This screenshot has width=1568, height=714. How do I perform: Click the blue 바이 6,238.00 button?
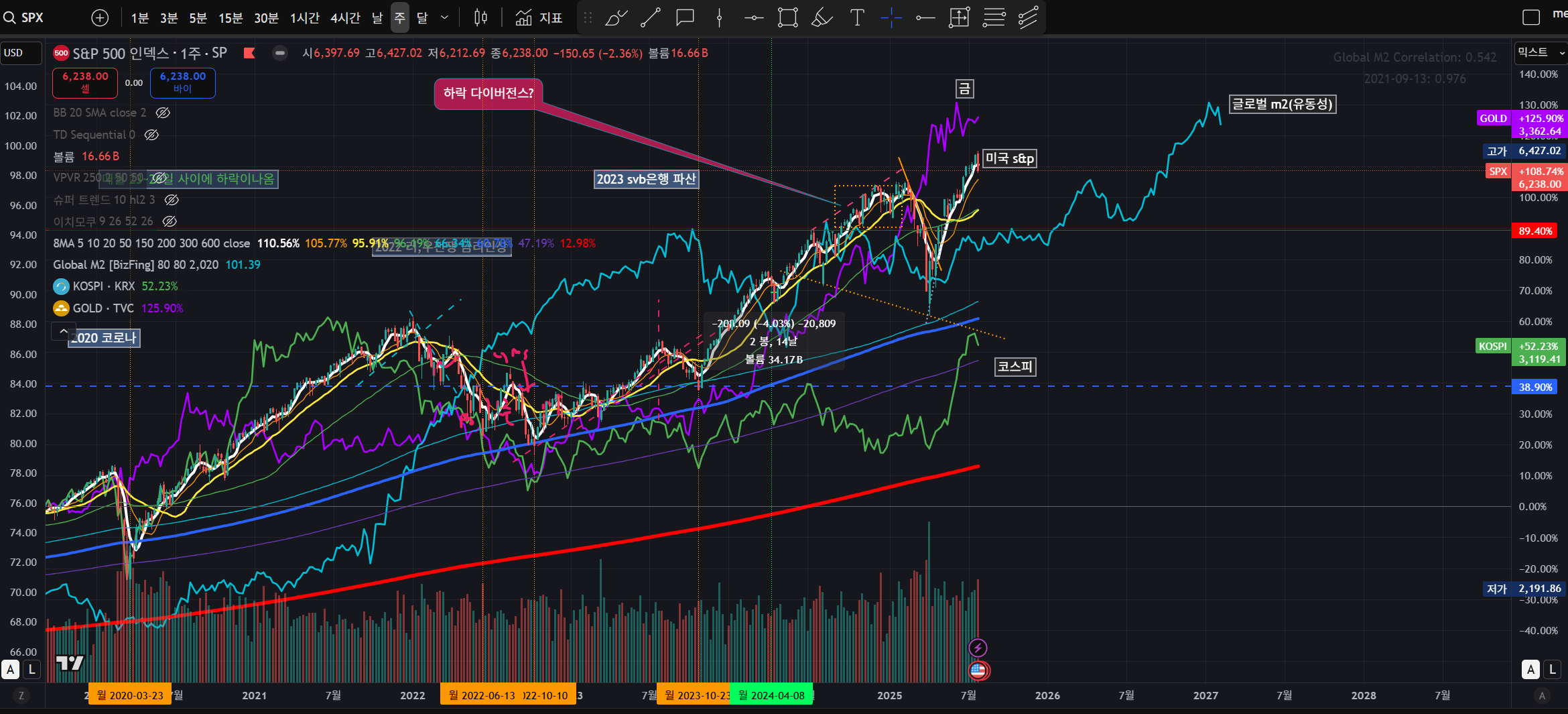click(x=182, y=82)
